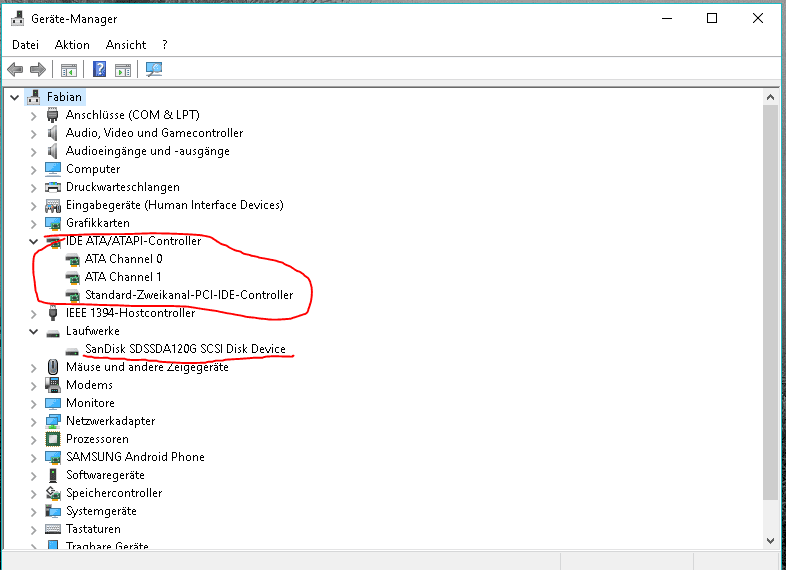Click the scrollbar down arrow
Image resolution: width=786 pixels, height=570 pixels.
tap(770, 540)
